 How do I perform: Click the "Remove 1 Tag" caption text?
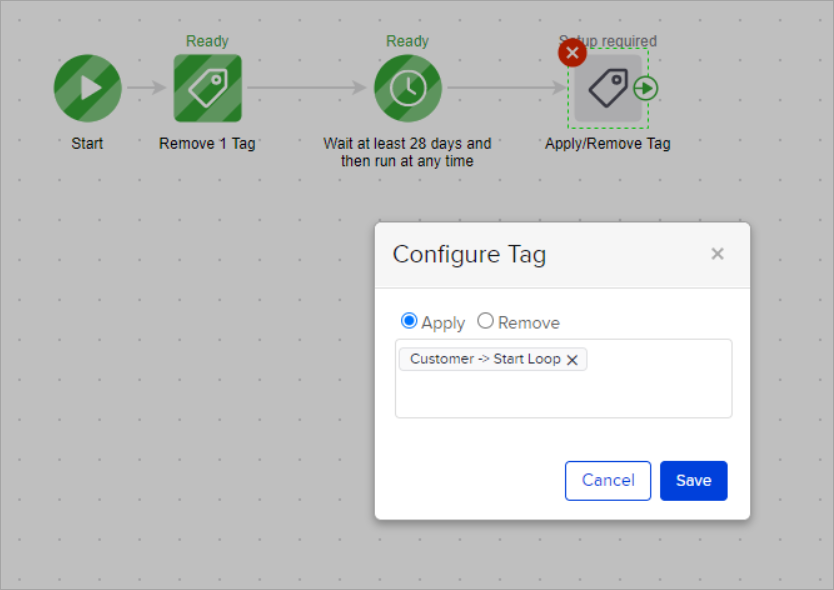[x=207, y=143]
